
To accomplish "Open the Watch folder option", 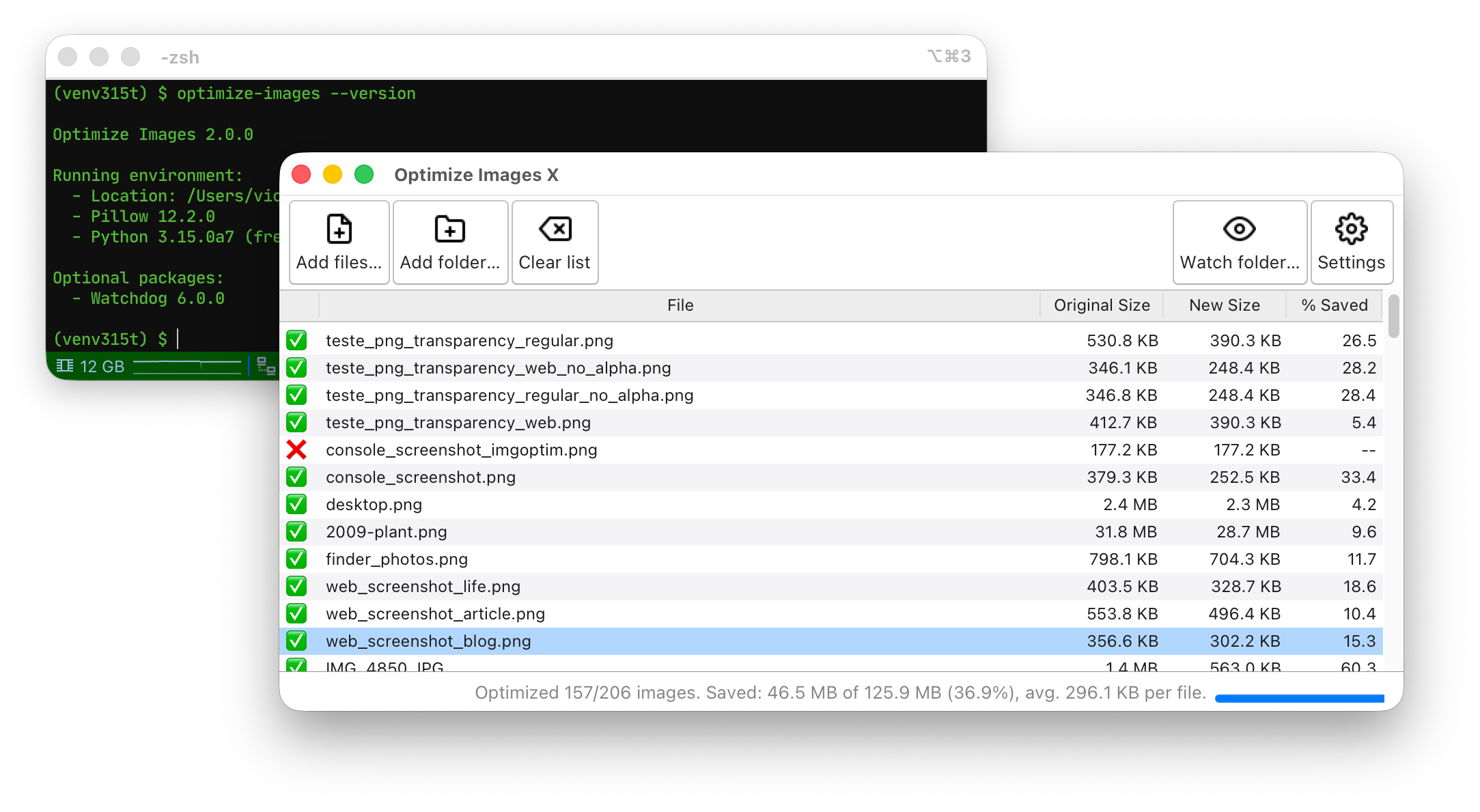I will click(1240, 242).
